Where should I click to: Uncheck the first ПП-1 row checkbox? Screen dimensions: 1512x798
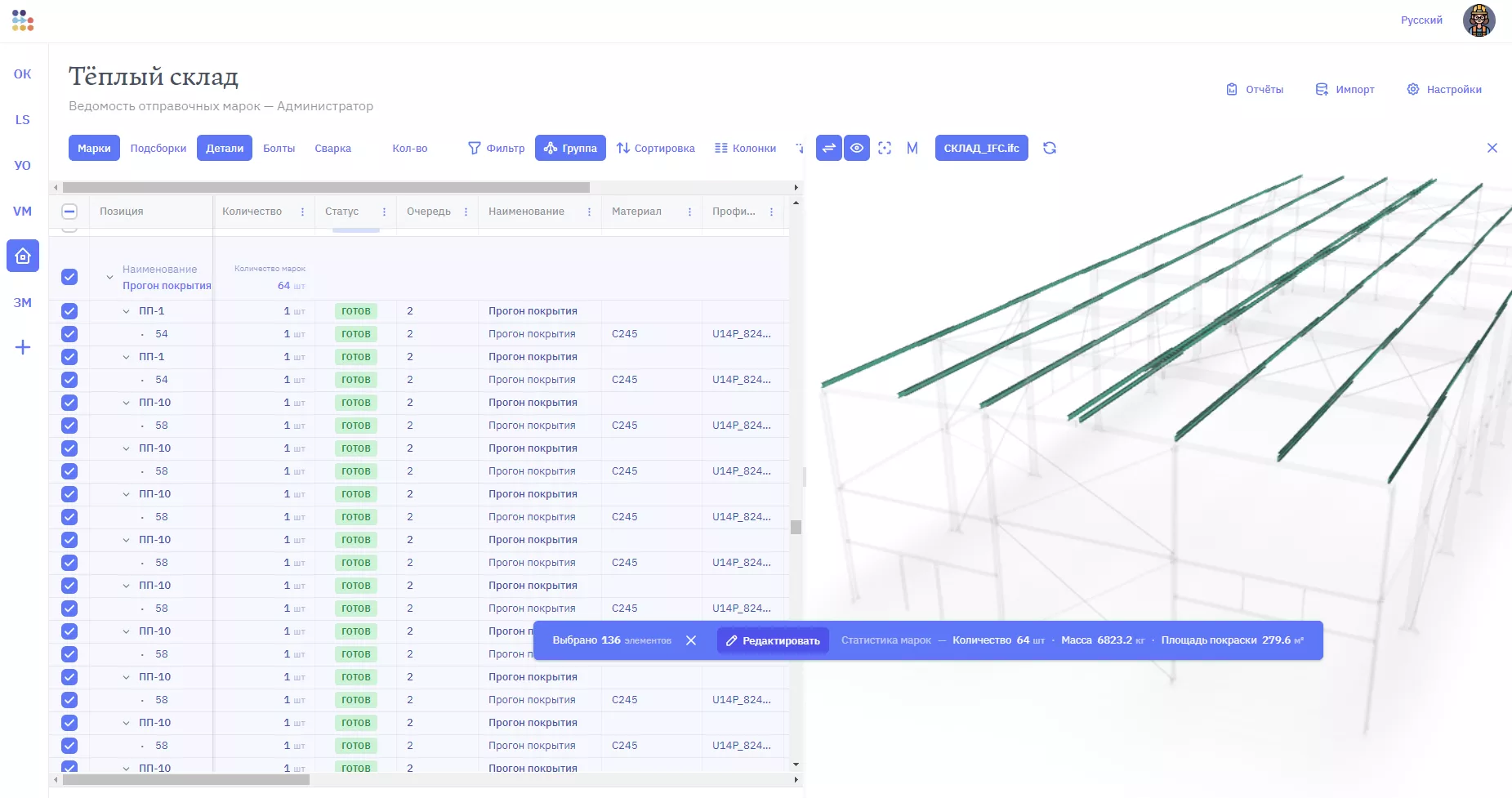(69, 311)
